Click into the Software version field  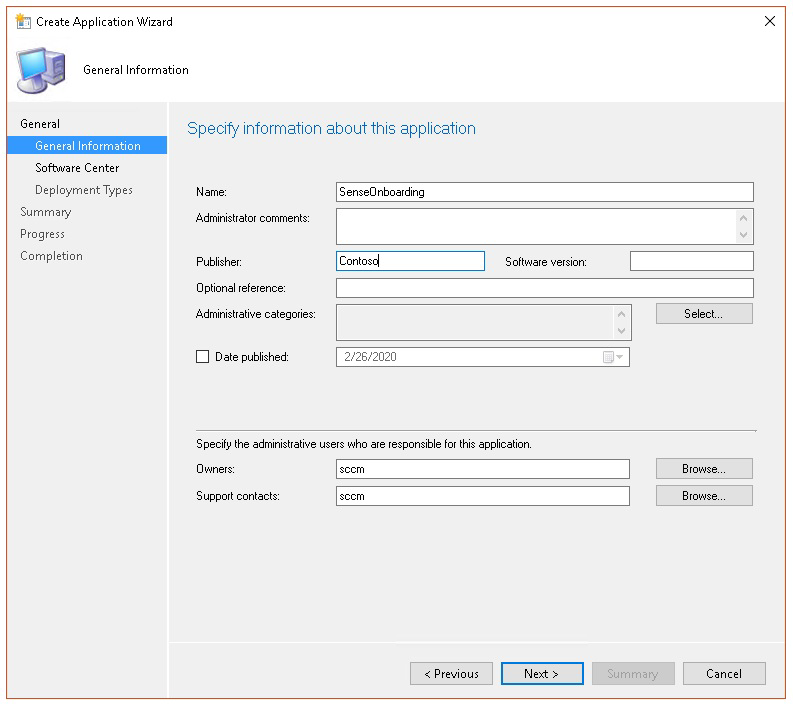click(x=691, y=262)
